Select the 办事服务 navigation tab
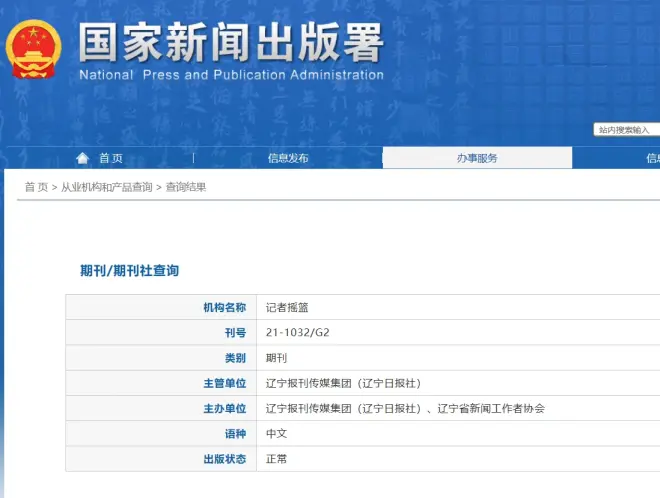This screenshot has width=660, height=498. point(477,158)
